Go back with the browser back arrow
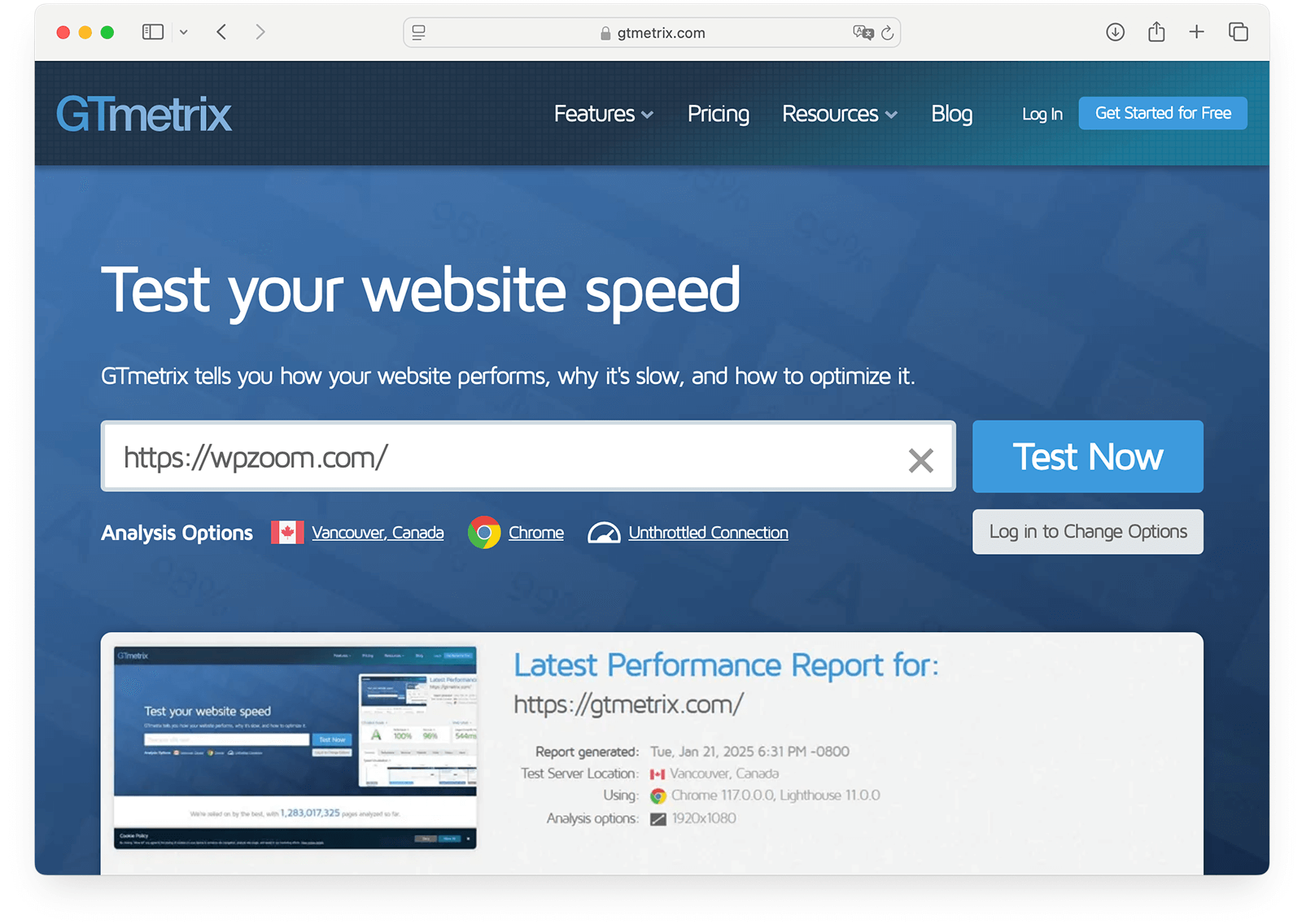 [x=221, y=33]
